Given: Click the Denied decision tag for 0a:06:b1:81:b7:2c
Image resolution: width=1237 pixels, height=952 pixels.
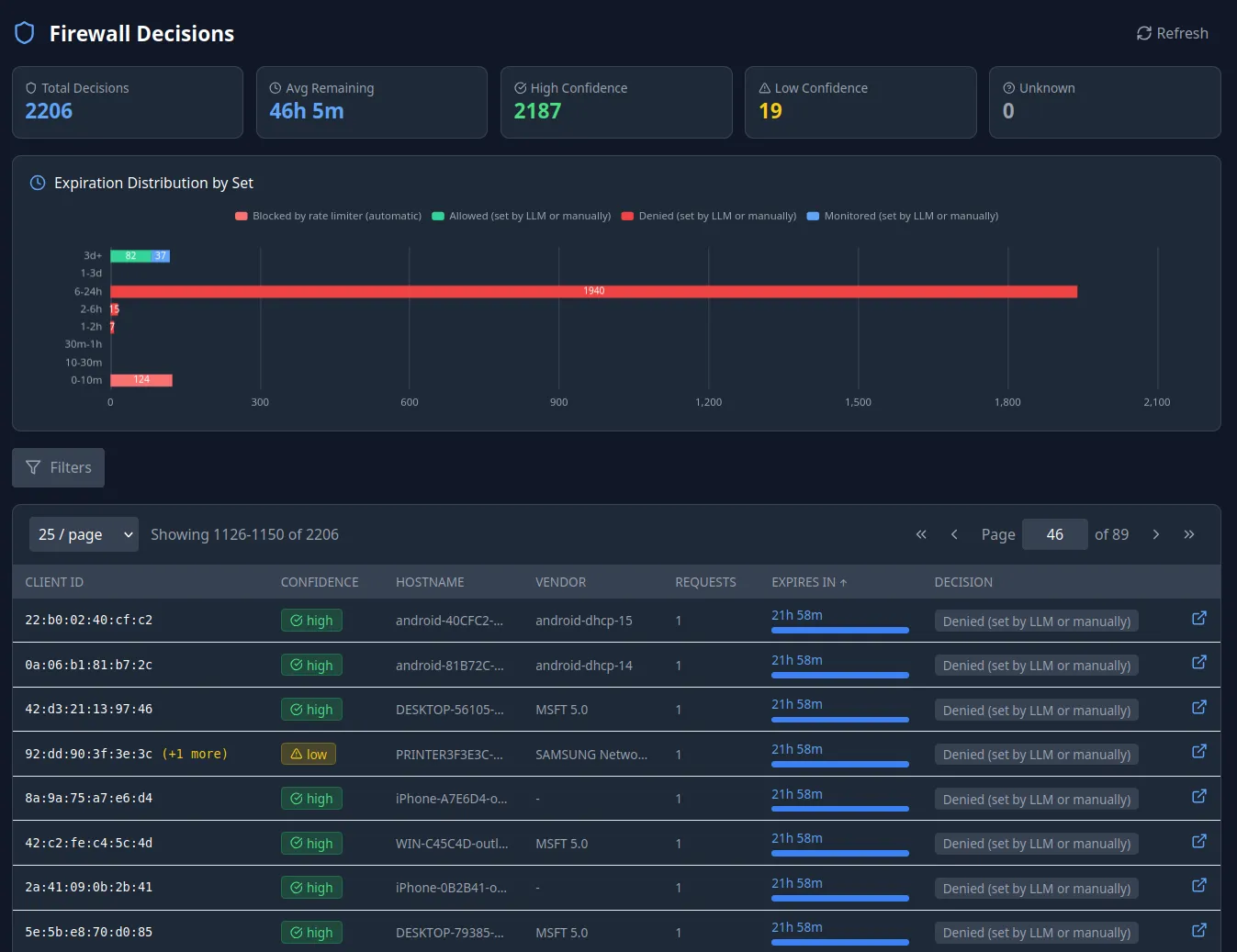Looking at the screenshot, I should [1036, 666].
